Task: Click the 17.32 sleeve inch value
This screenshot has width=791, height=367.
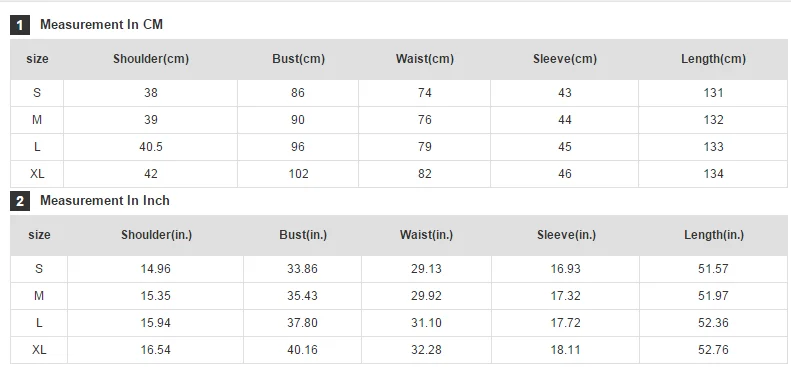Action: [566, 296]
